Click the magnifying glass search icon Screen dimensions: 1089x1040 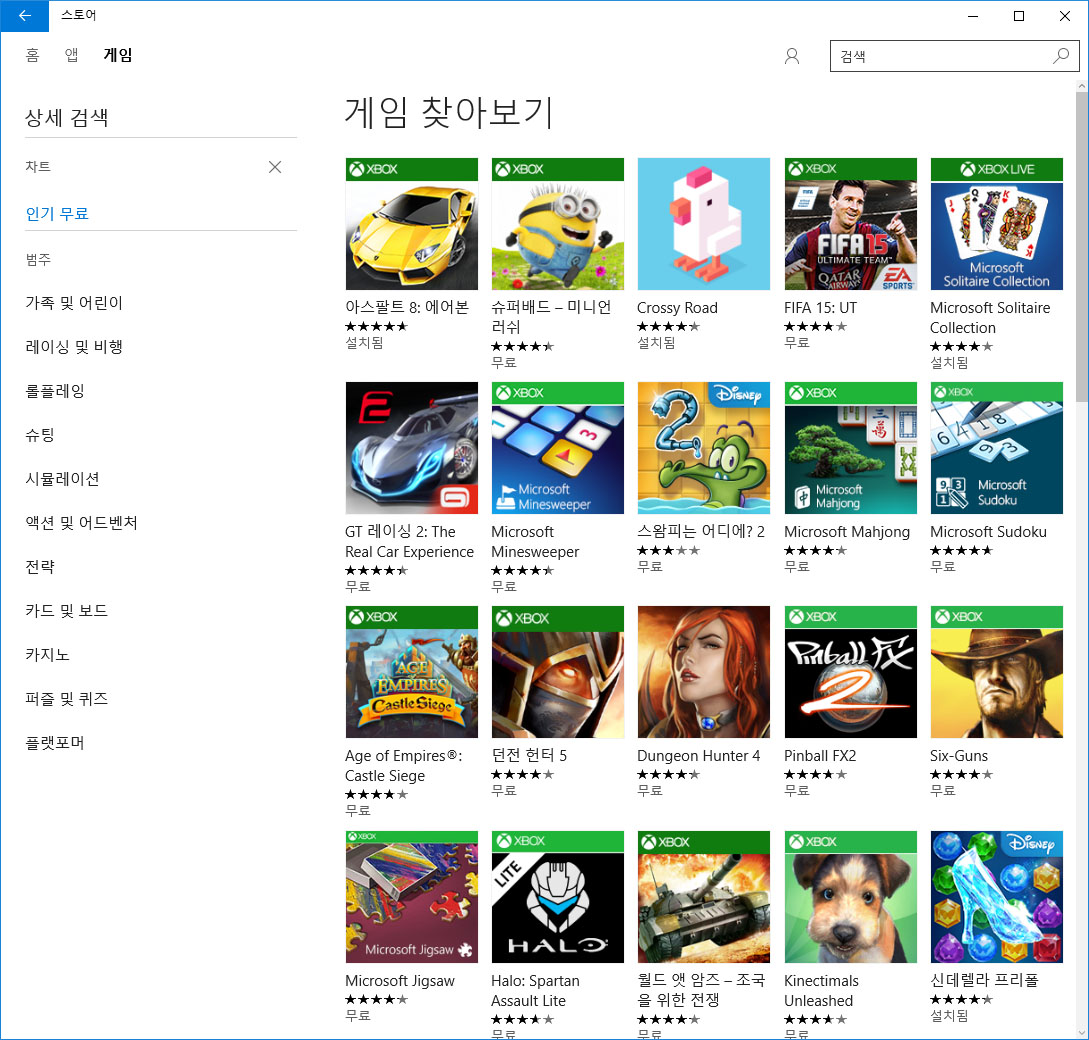pos(1061,56)
